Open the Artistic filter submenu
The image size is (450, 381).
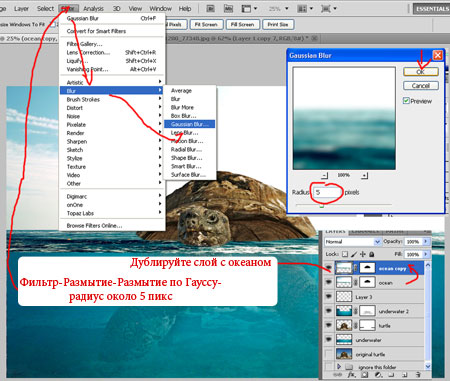[112, 82]
